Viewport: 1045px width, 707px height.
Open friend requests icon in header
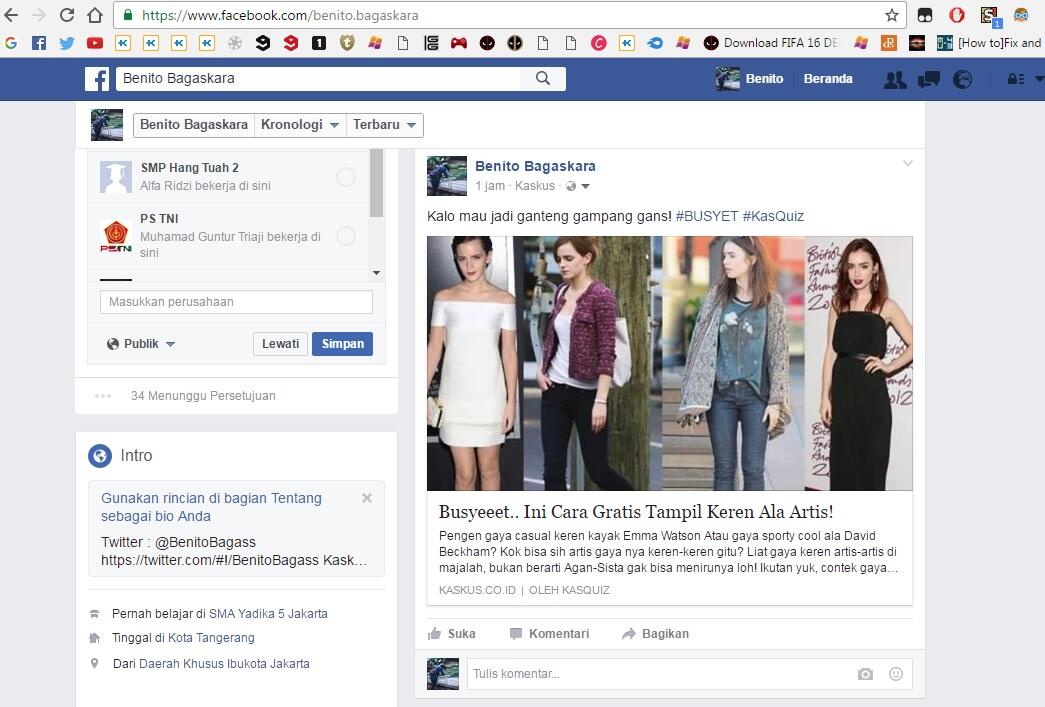(894, 80)
